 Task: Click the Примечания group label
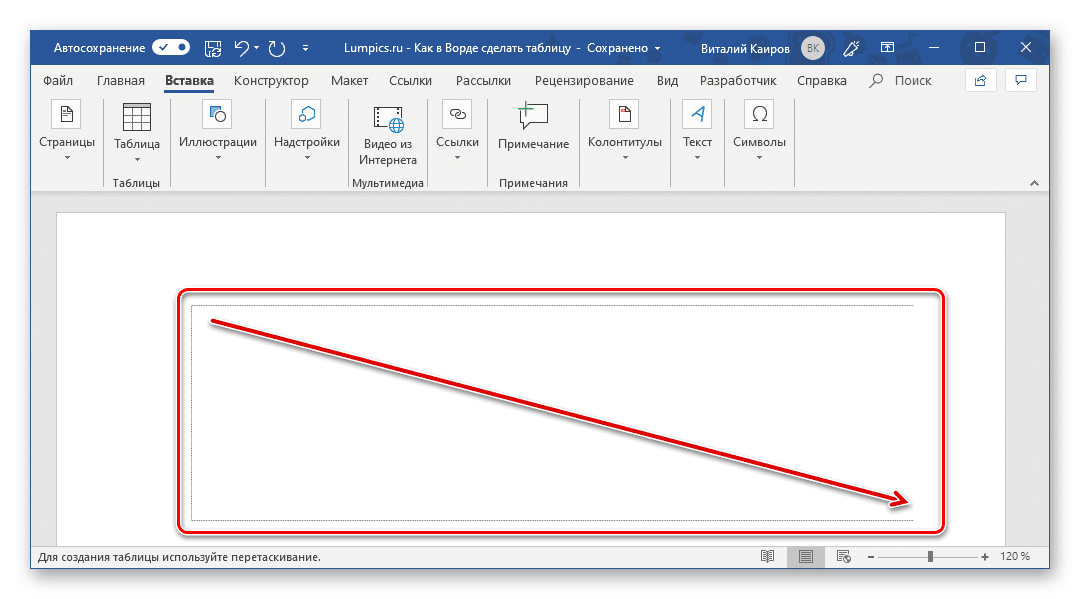click(533, 183)
